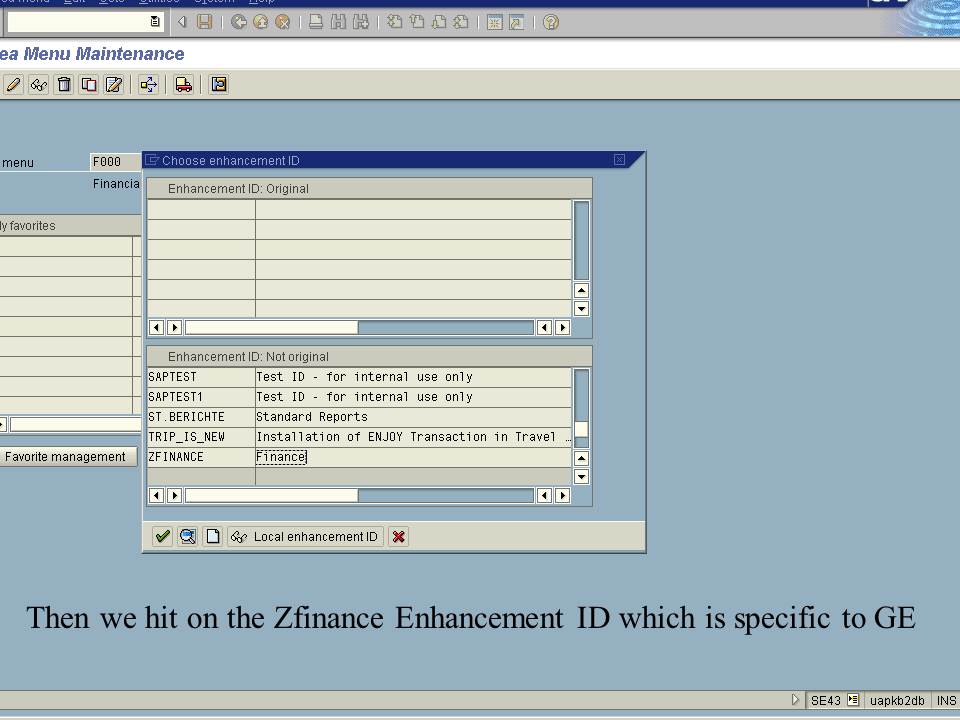This screenshot has height=720, width=960.
Task: Click the Favorite management button
Action: coord(68,456)
